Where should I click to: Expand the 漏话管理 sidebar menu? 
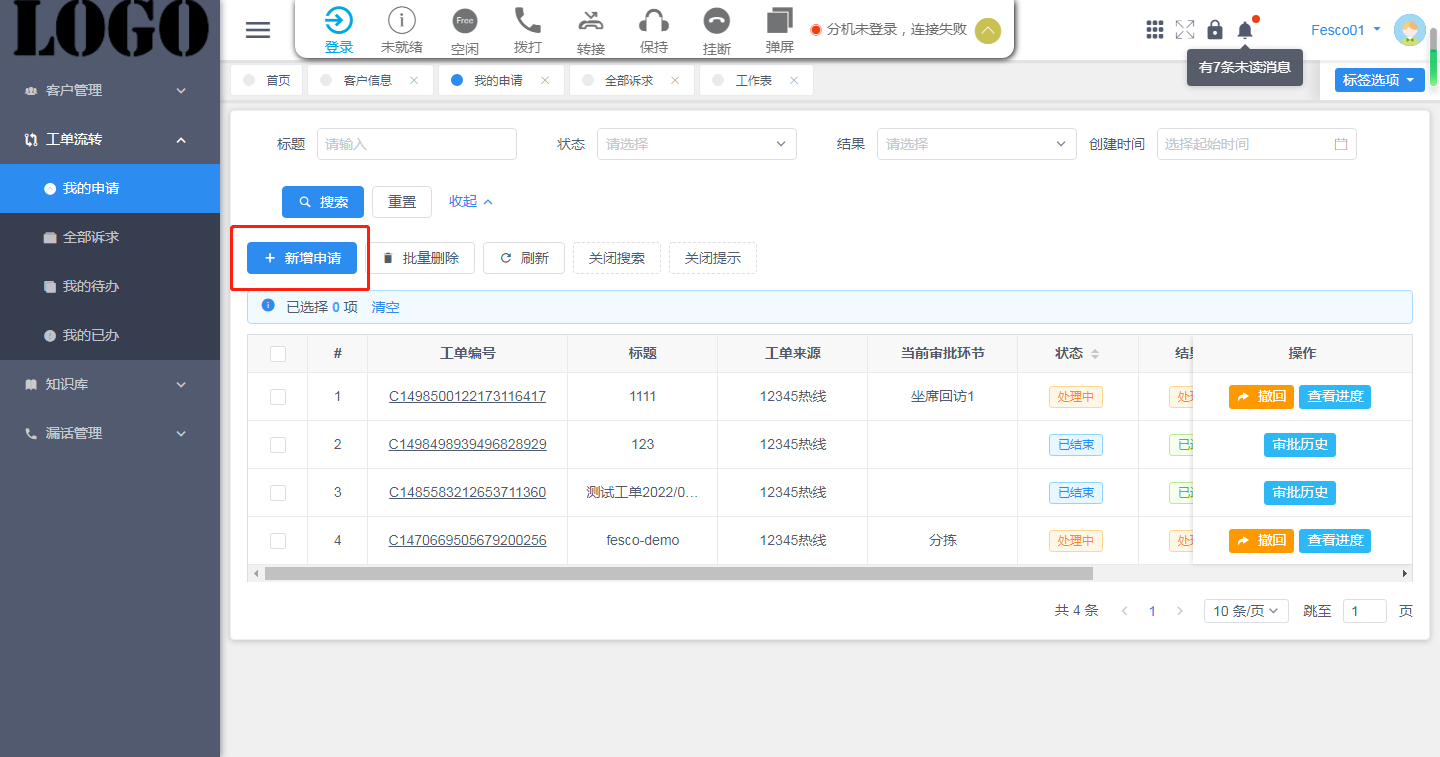coord(110,433)
